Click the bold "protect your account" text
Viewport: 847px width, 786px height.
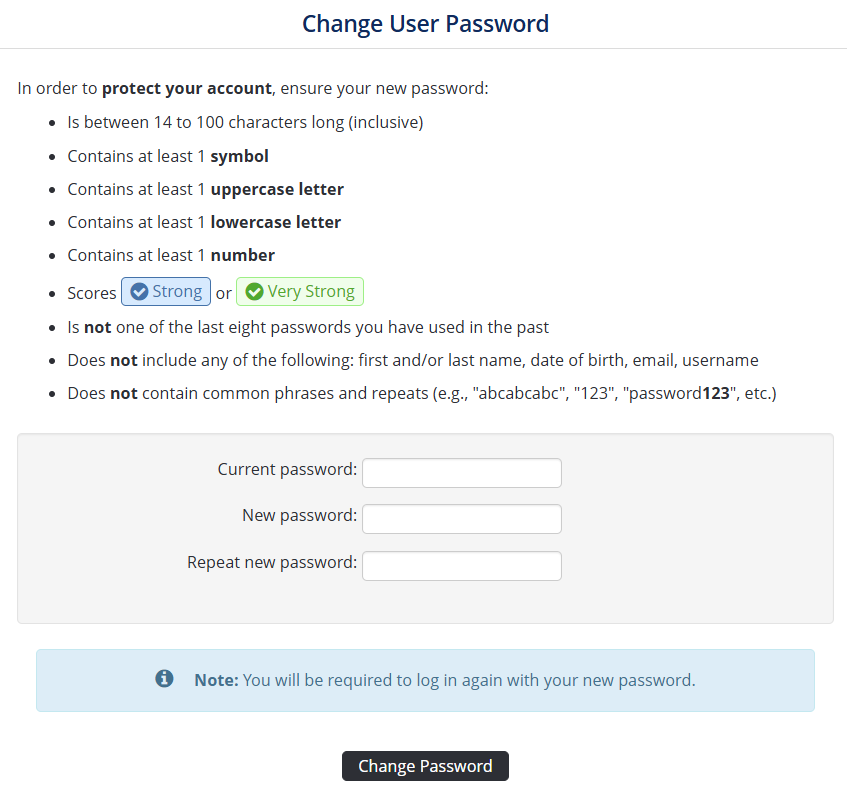(187, 88)
